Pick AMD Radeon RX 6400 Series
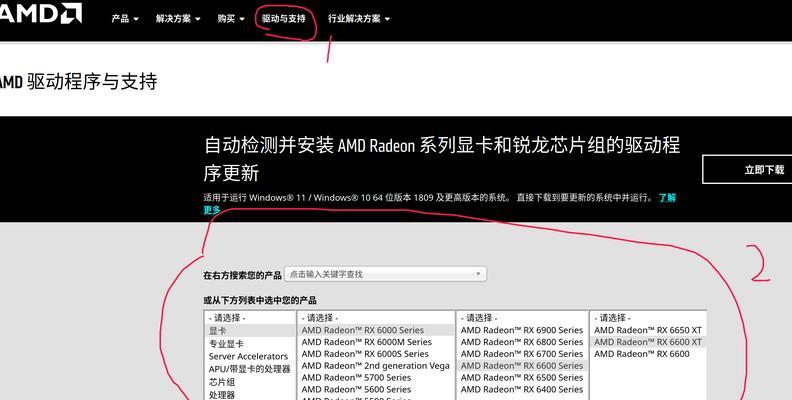792x400 pixels. (x=522, y=389)
